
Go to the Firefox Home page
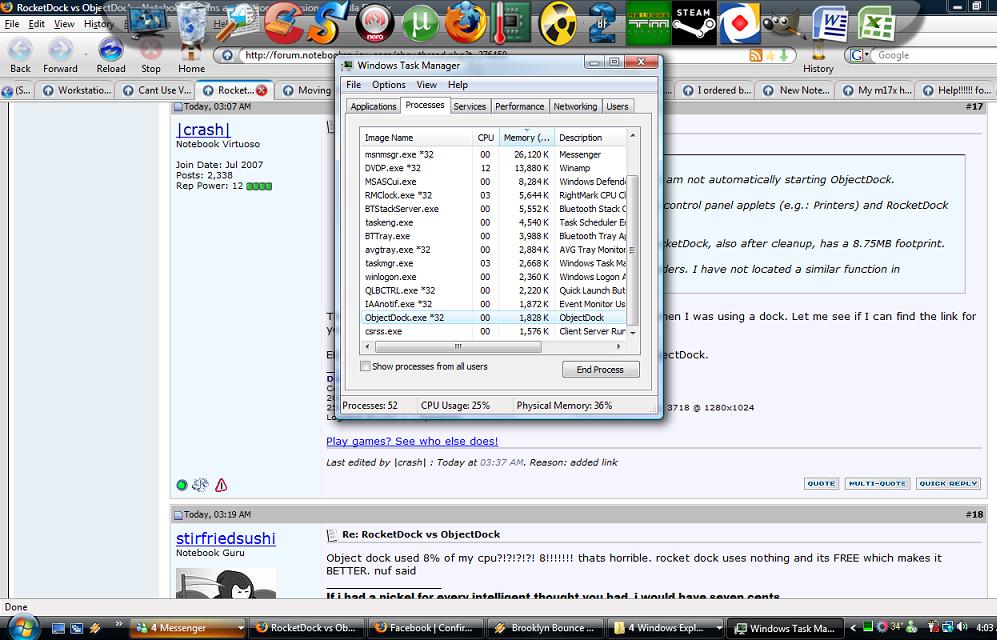click(191, 58)
